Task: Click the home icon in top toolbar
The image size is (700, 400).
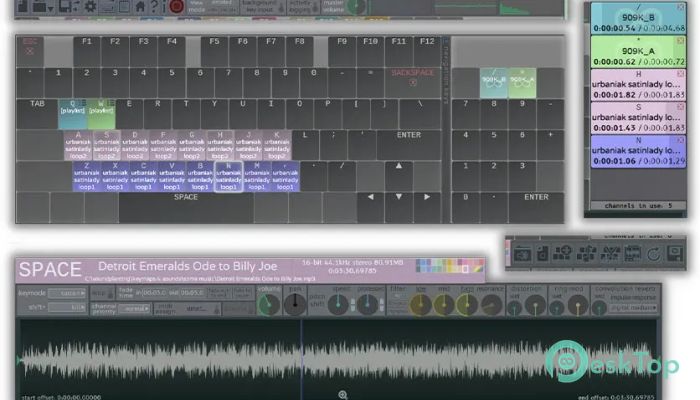Action: coord(140,6)
